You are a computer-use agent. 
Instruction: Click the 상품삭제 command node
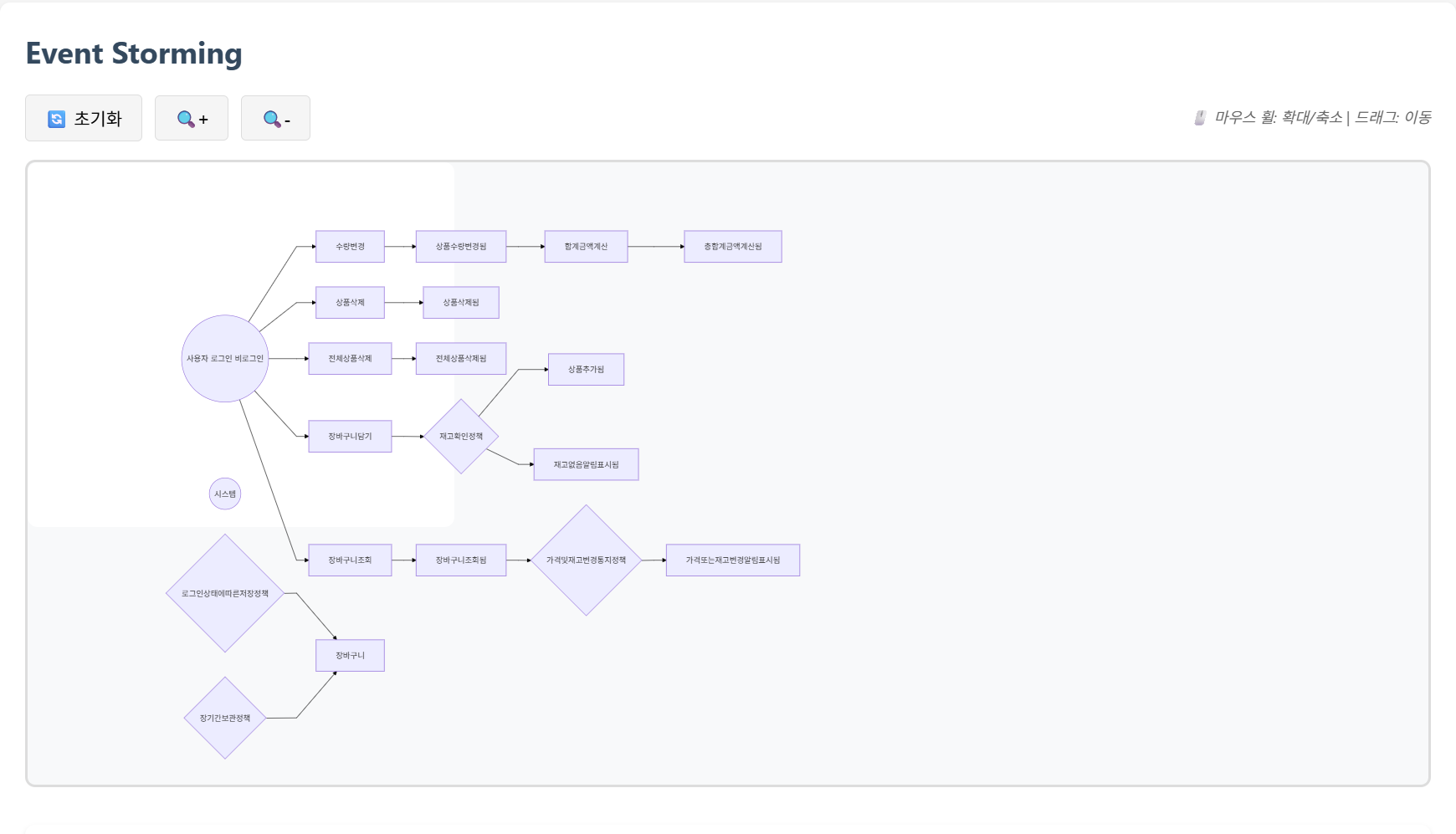(350, 303)
